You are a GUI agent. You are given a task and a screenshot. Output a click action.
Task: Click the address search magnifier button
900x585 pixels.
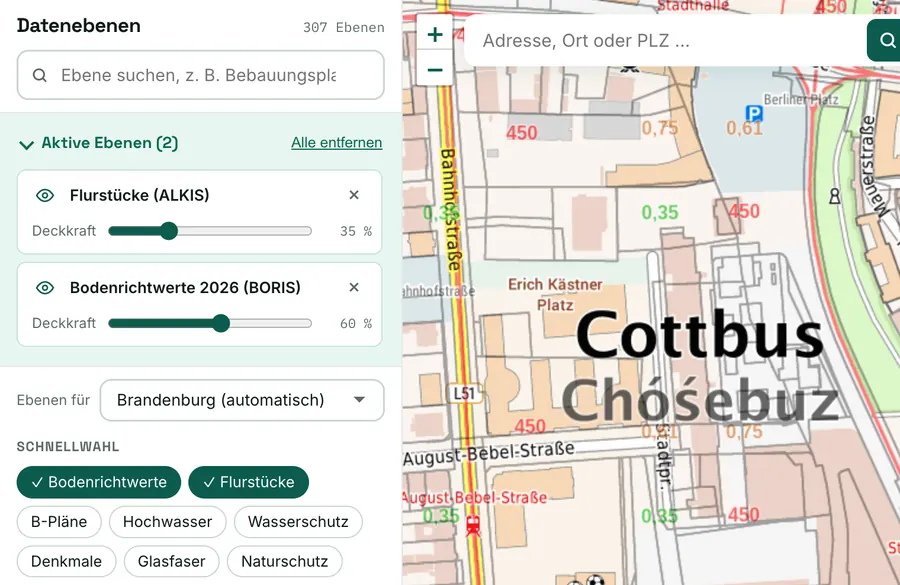(886, 40)
